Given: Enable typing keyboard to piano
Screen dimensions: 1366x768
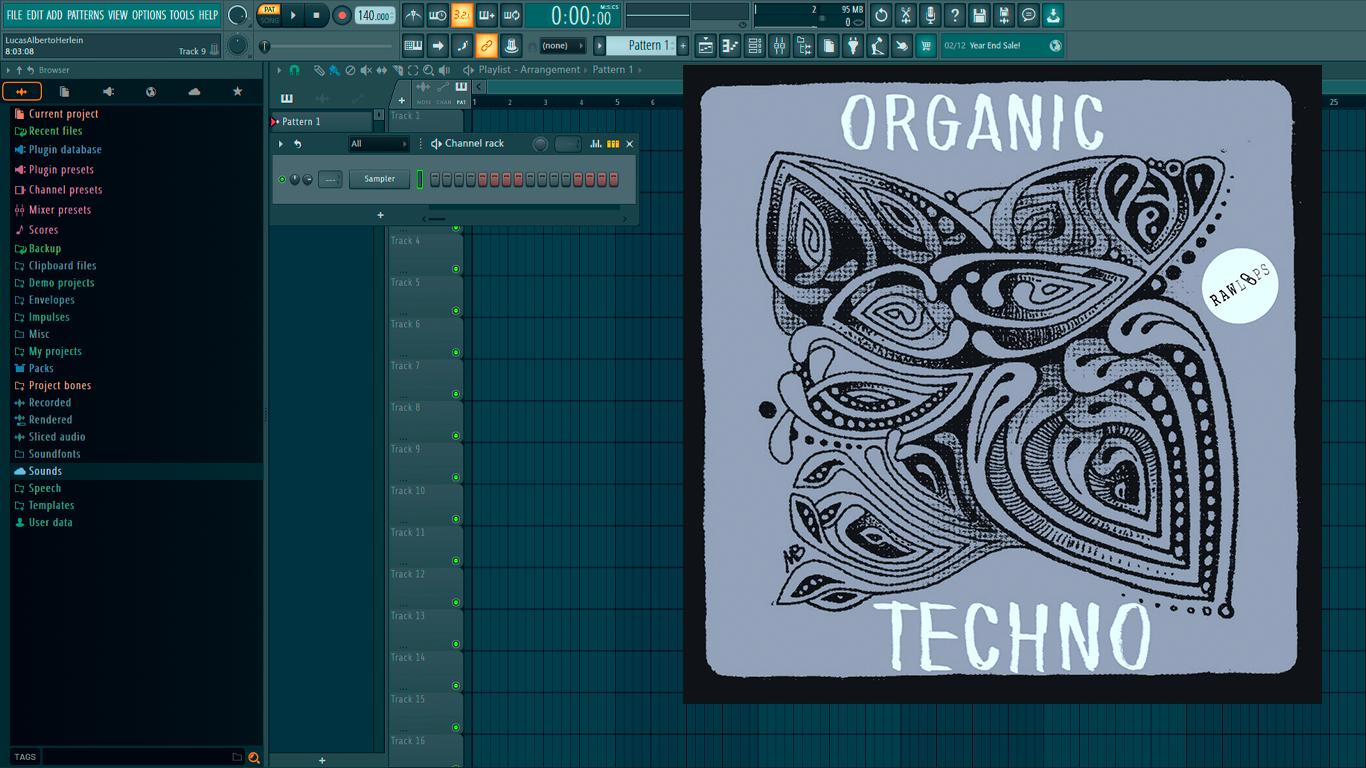Looking at the screenshot, I should pos(413,45).
